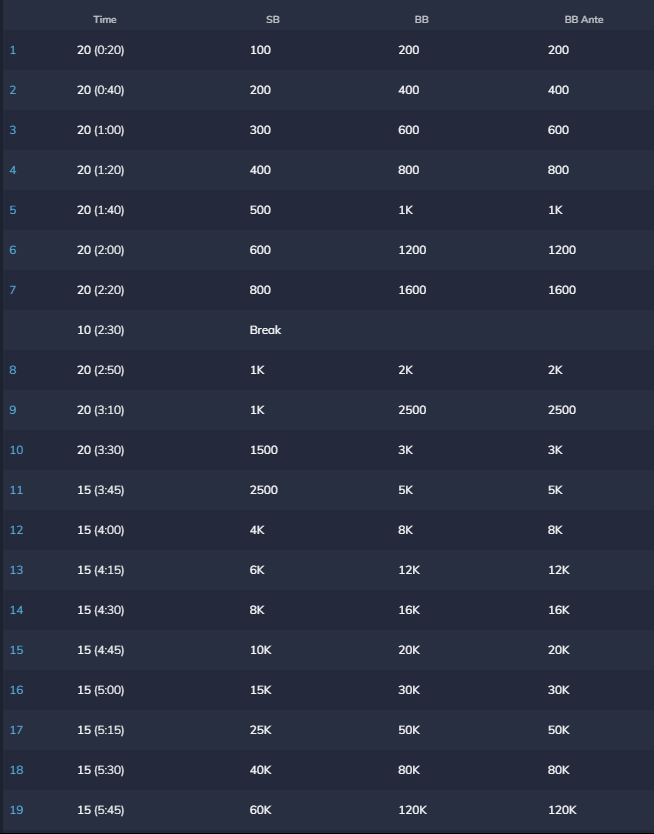
Task: Click the 15 (3:45) time cell
Action: pos(100,490)
